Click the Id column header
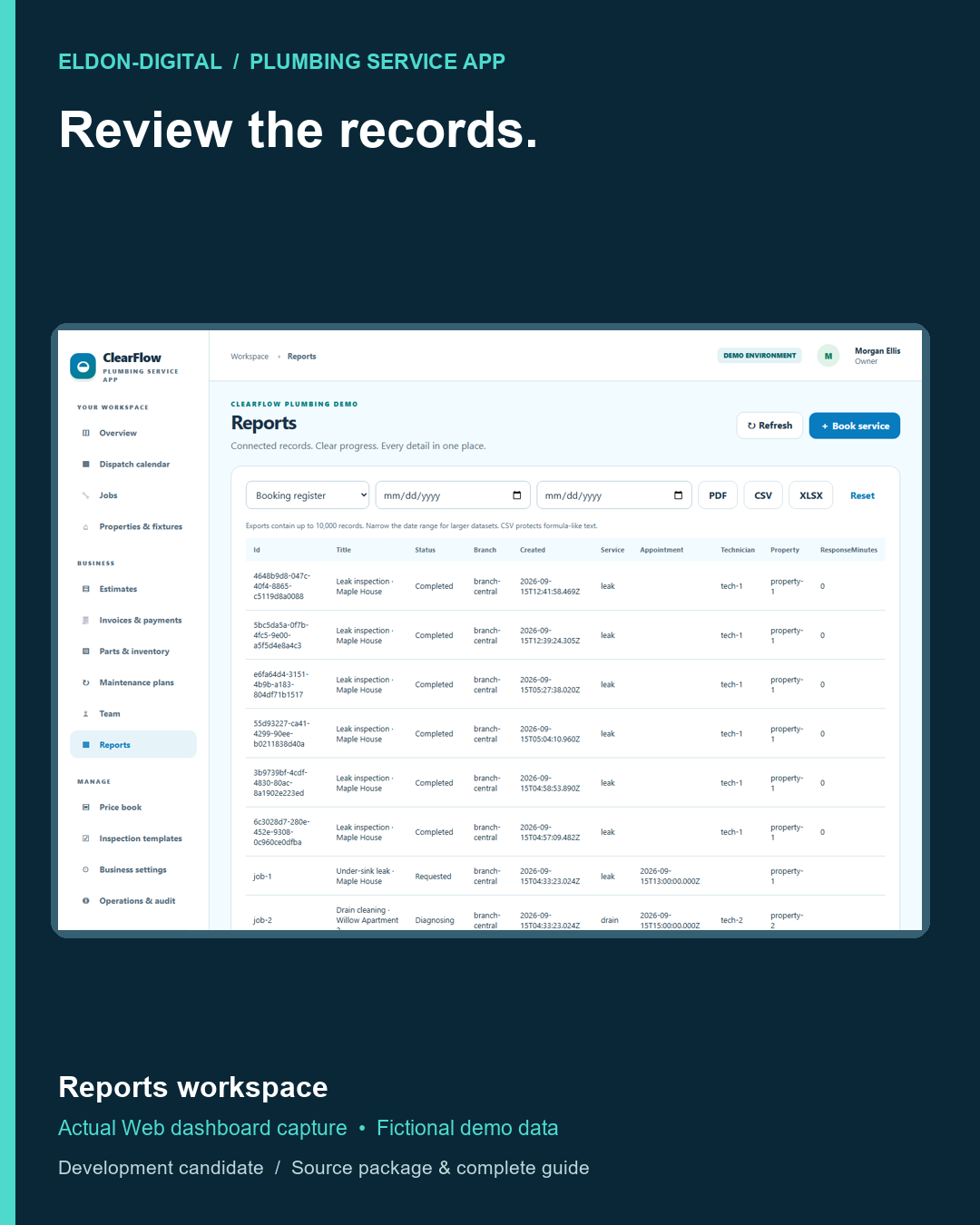Screen dimensions: 980x1225 257,550
